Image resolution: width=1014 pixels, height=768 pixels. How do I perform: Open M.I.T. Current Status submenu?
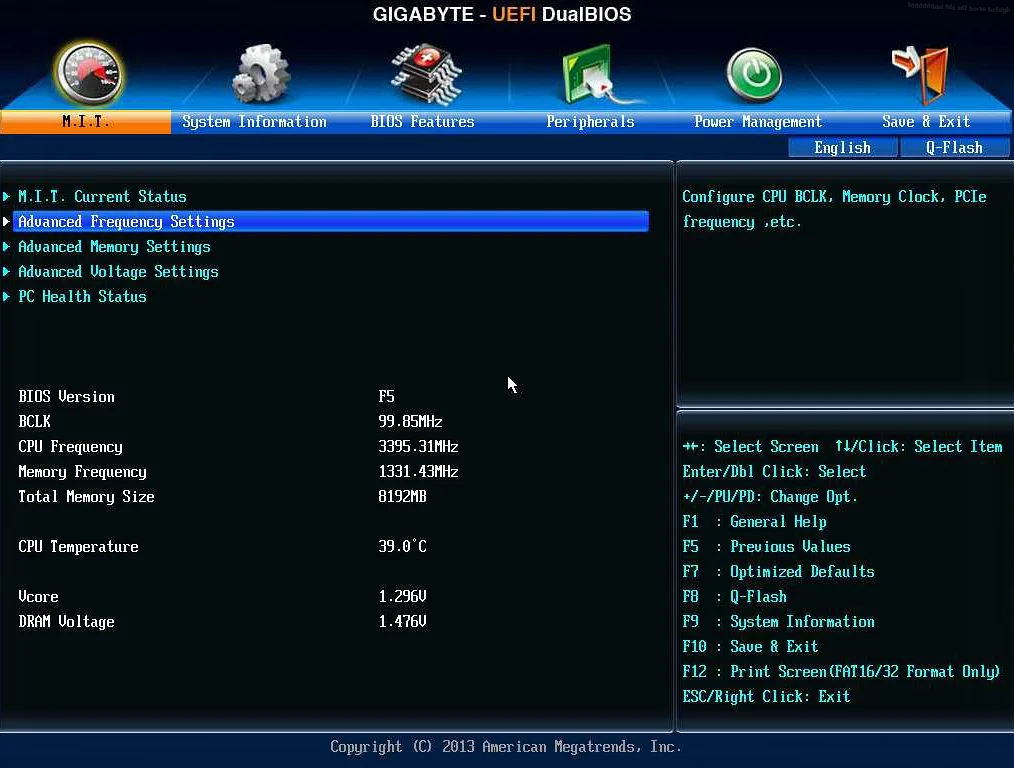point(102,197)
